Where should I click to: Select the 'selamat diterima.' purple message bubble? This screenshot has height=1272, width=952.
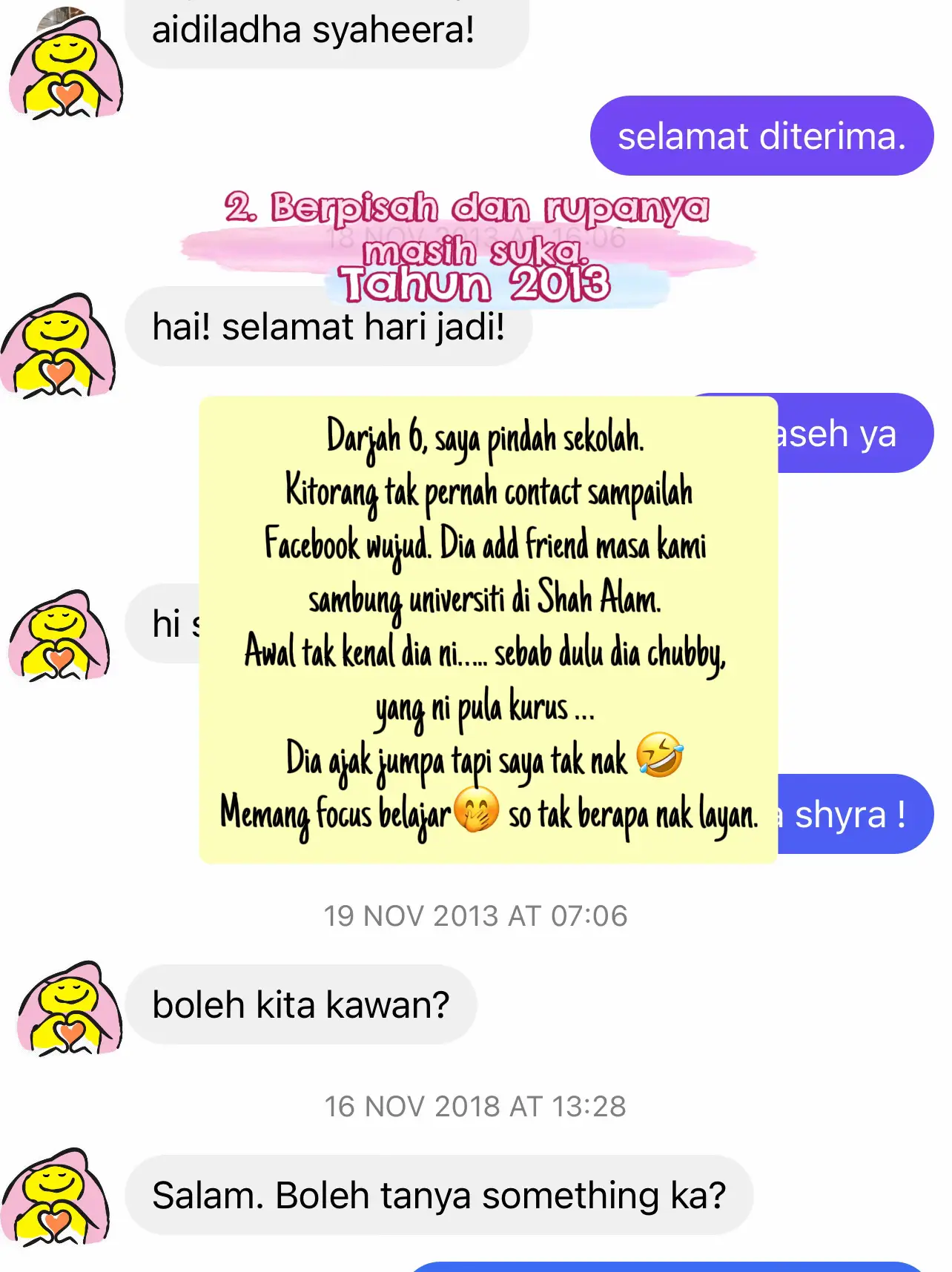coord(761,136)
